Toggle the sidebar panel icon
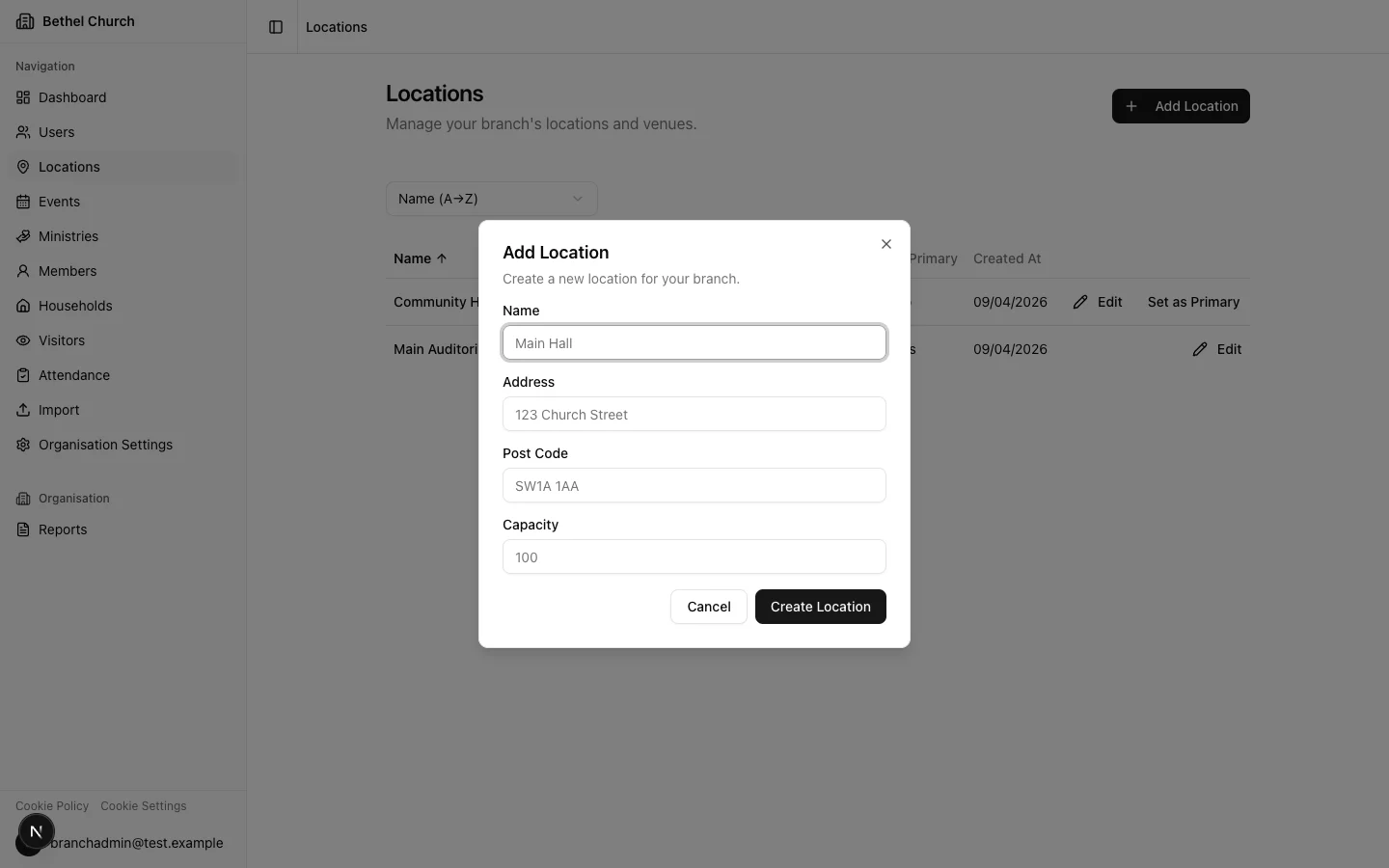The height and width of the screenshot is (868, 1389). point(276,27)
